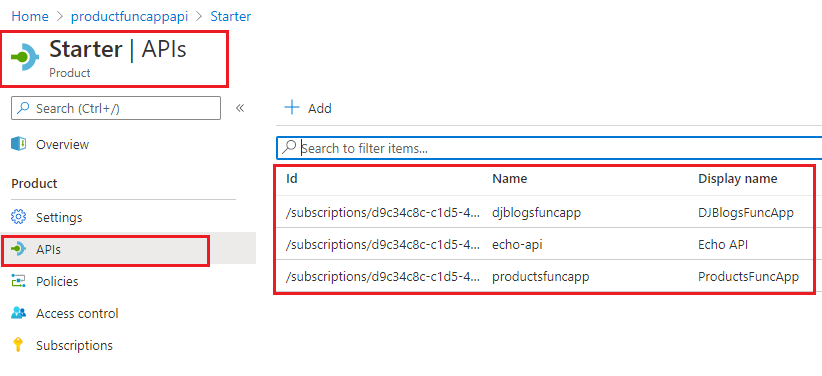Sort by the Display name column header

click(x=738, y=179)
